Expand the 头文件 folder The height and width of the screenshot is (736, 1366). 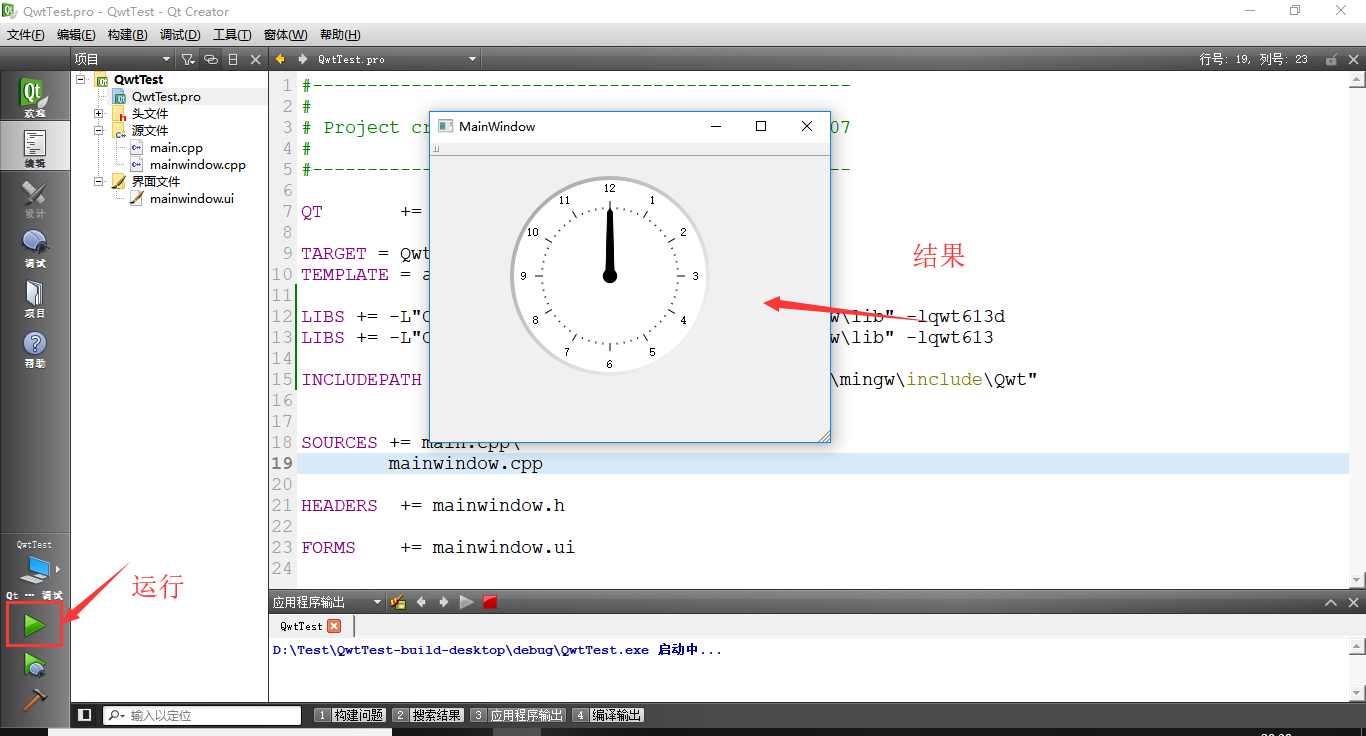pos(99,113)
